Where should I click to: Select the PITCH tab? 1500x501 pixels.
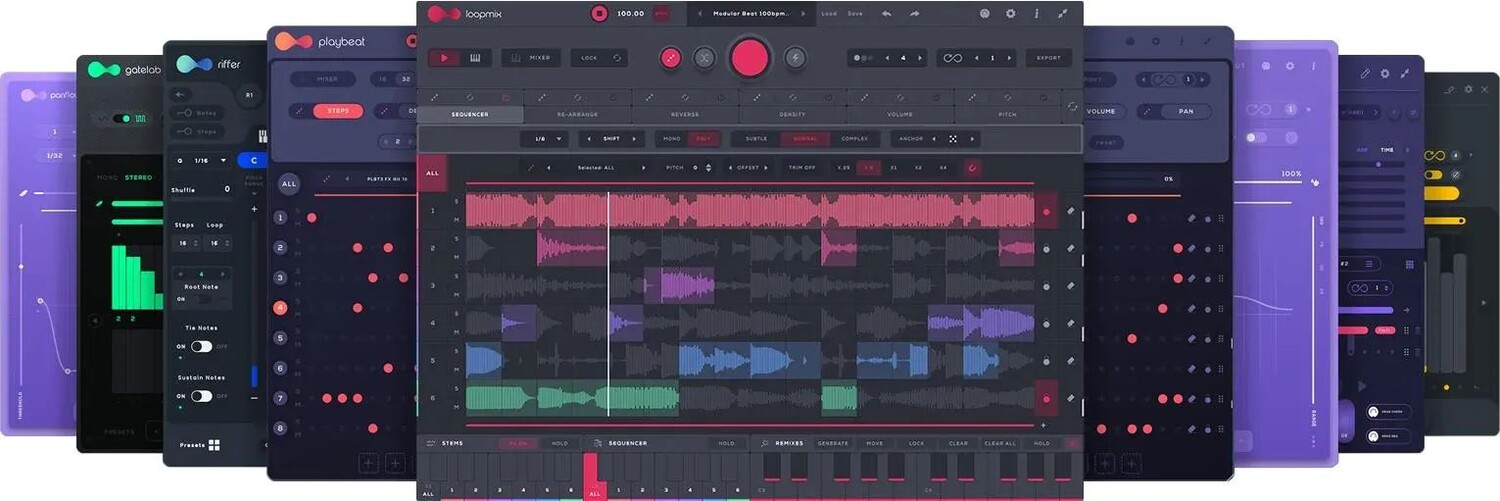point(1007,114)
